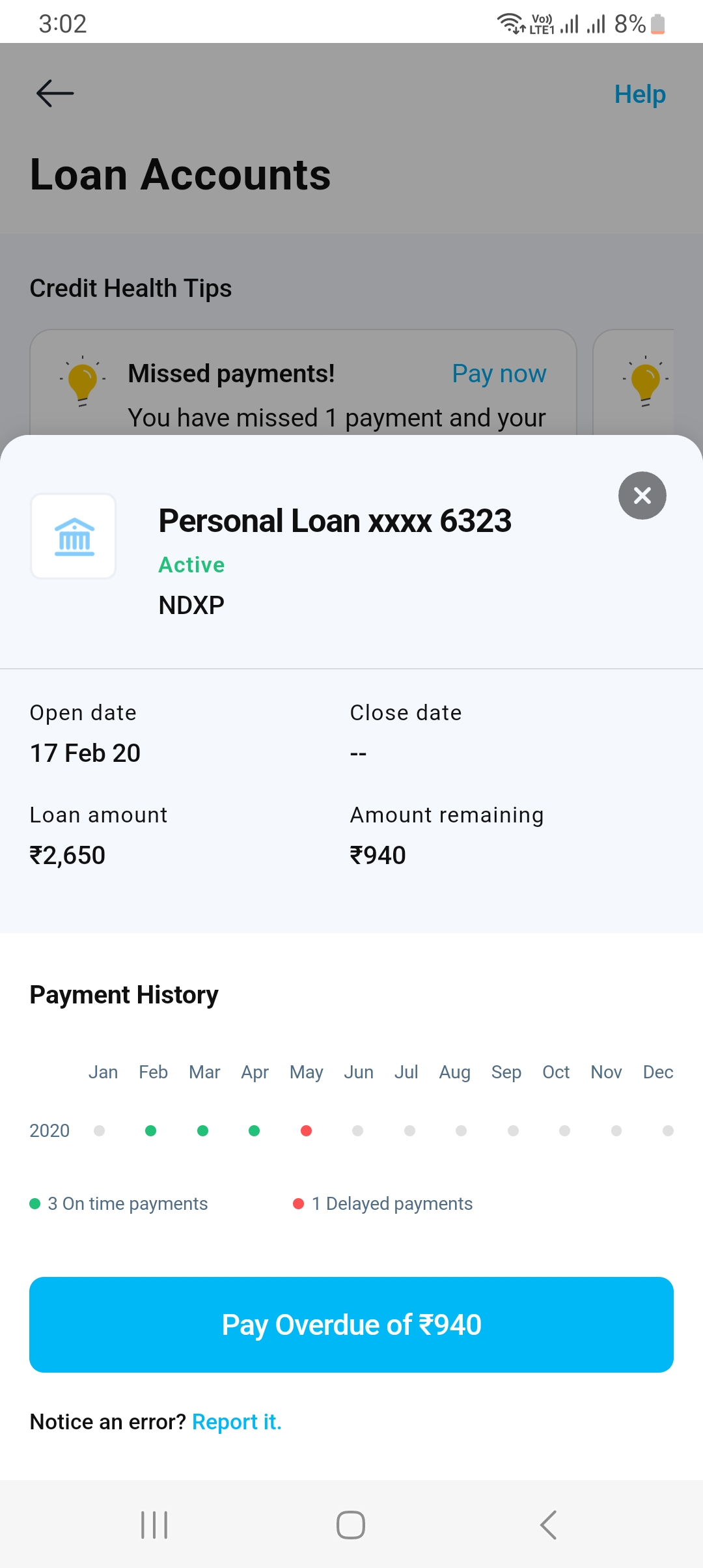
Task: Tap the grey June payment dot
Action: point(357,1130)
